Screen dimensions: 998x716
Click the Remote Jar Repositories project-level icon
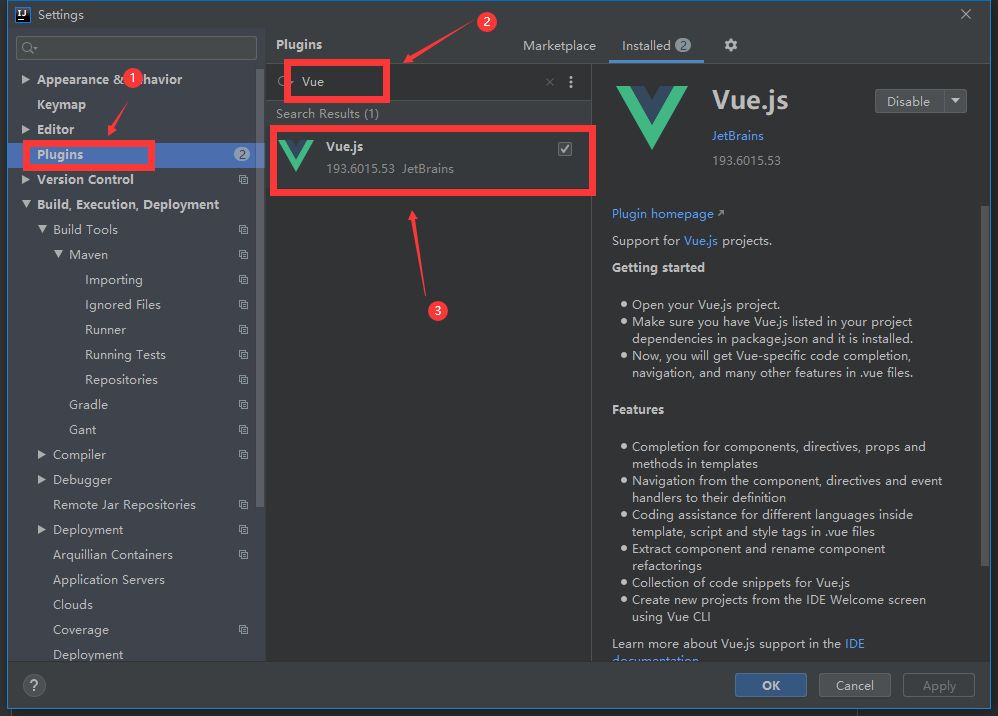click(x=243, y=505)
